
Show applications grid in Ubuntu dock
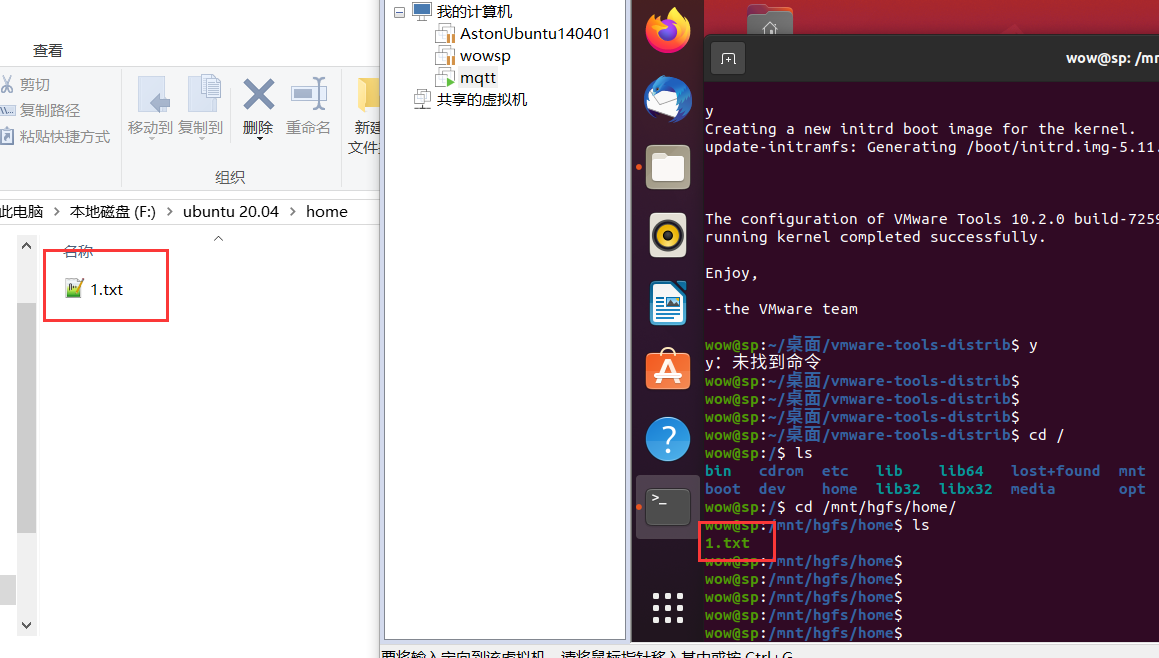(x=667, y=608)
